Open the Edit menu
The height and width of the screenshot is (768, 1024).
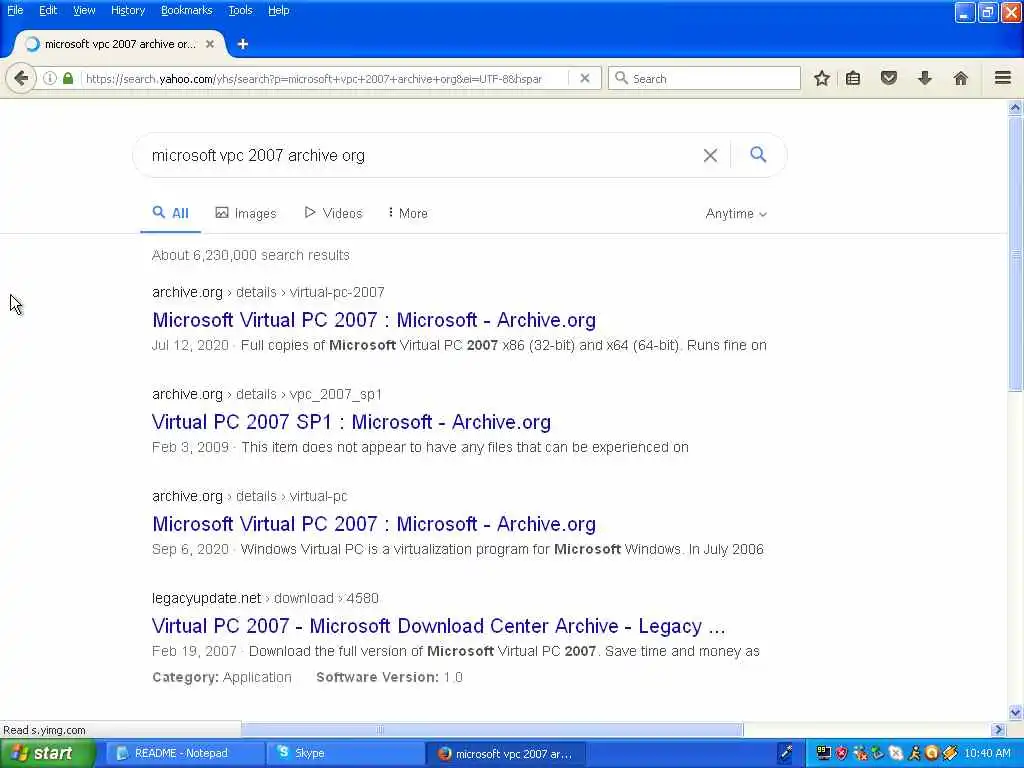[48, 10]
